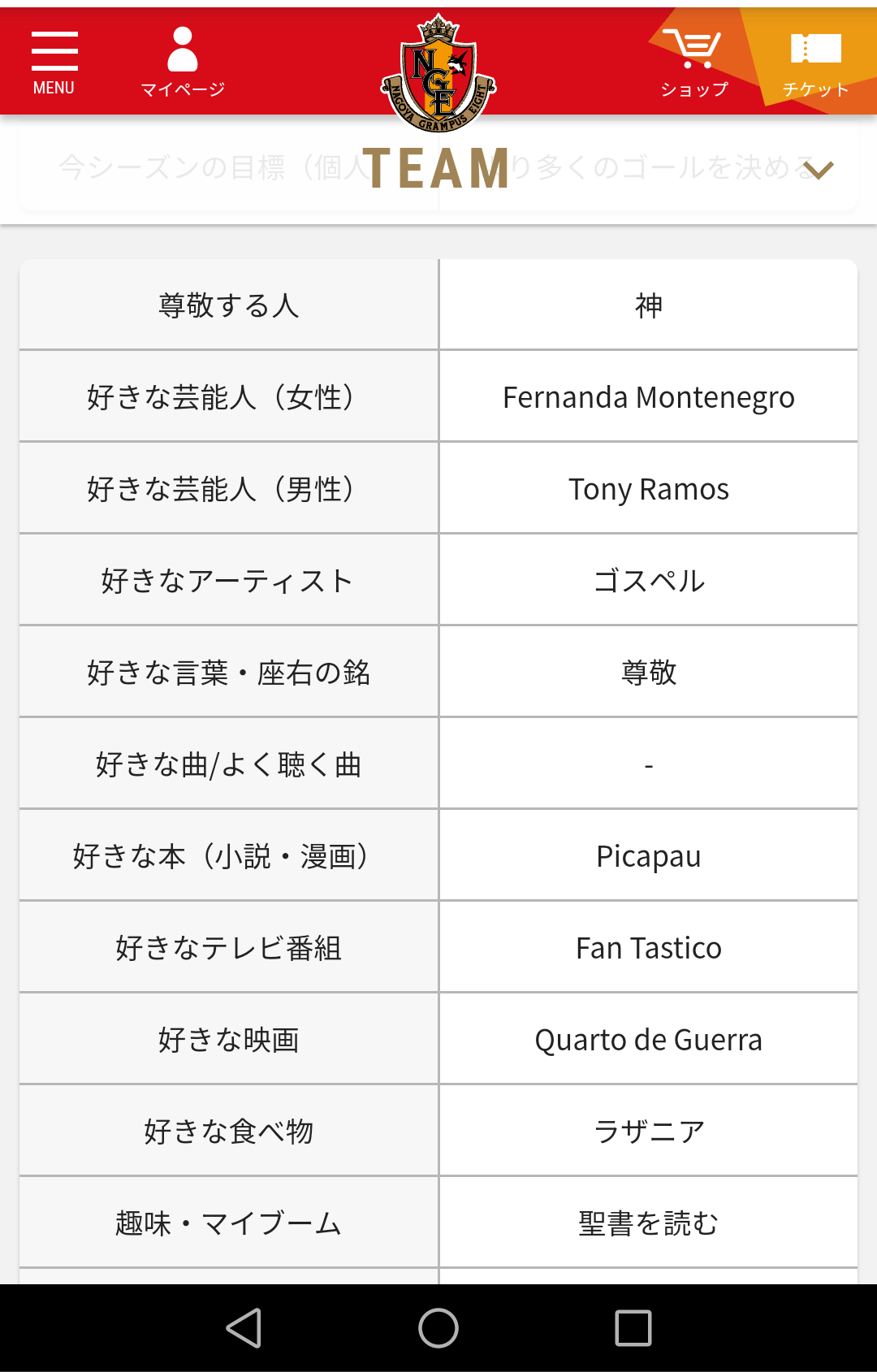Tap the Tony Ramos cell
Viewport: 877px width, 1372px height.
click(x=649, y=489)
